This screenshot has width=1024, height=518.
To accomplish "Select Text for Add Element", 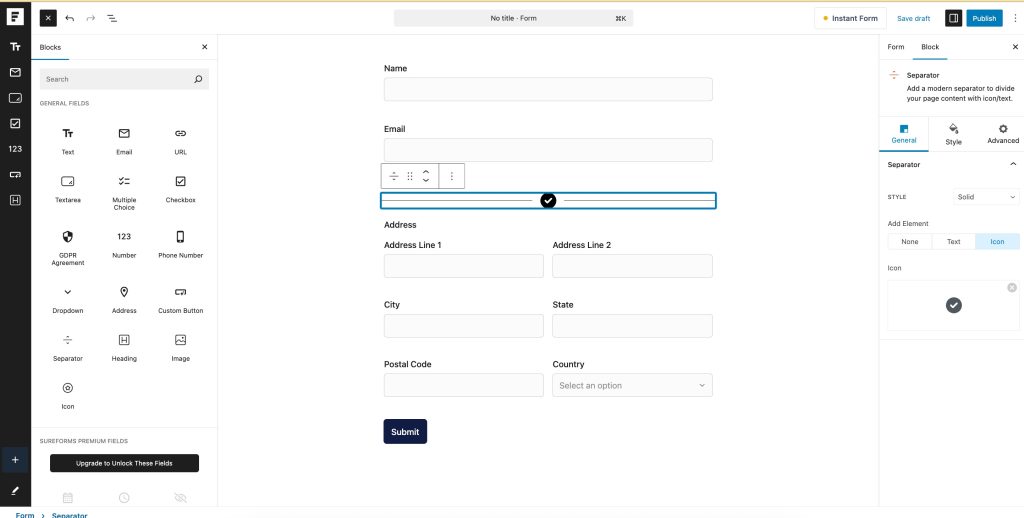I will (x=953, y=241).
